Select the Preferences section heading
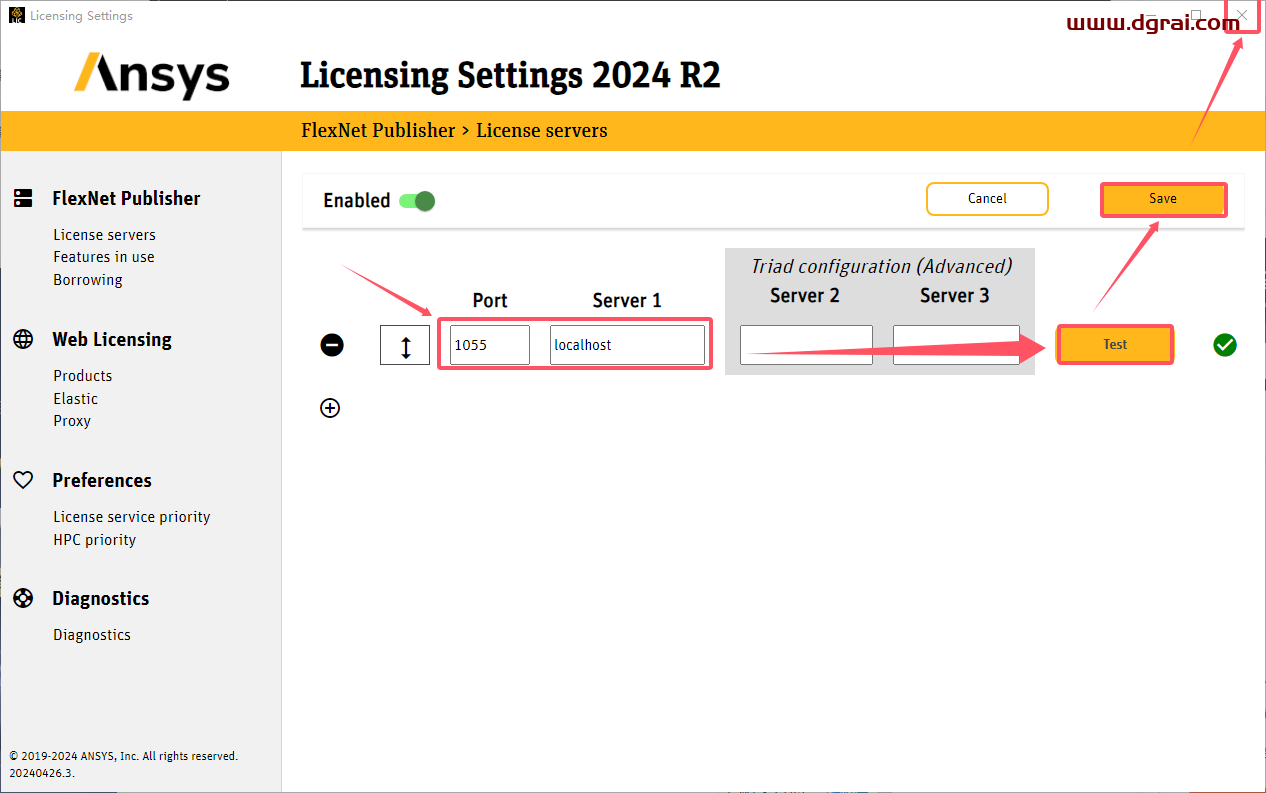The height and width of the screenshot is (793, 1266). 102,480
